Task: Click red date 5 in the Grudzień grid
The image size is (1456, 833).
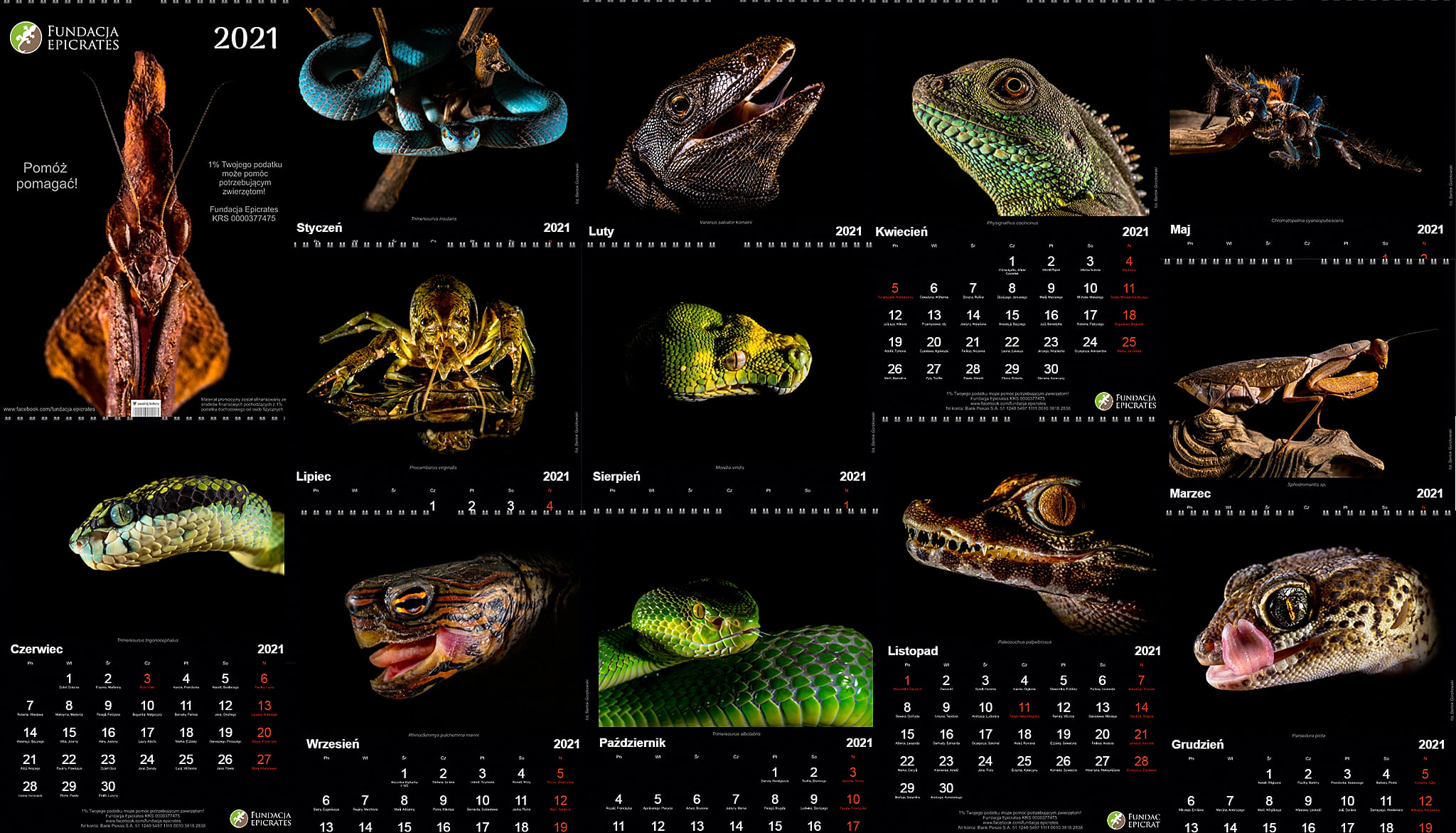Action: click(x=1425, y=774)
